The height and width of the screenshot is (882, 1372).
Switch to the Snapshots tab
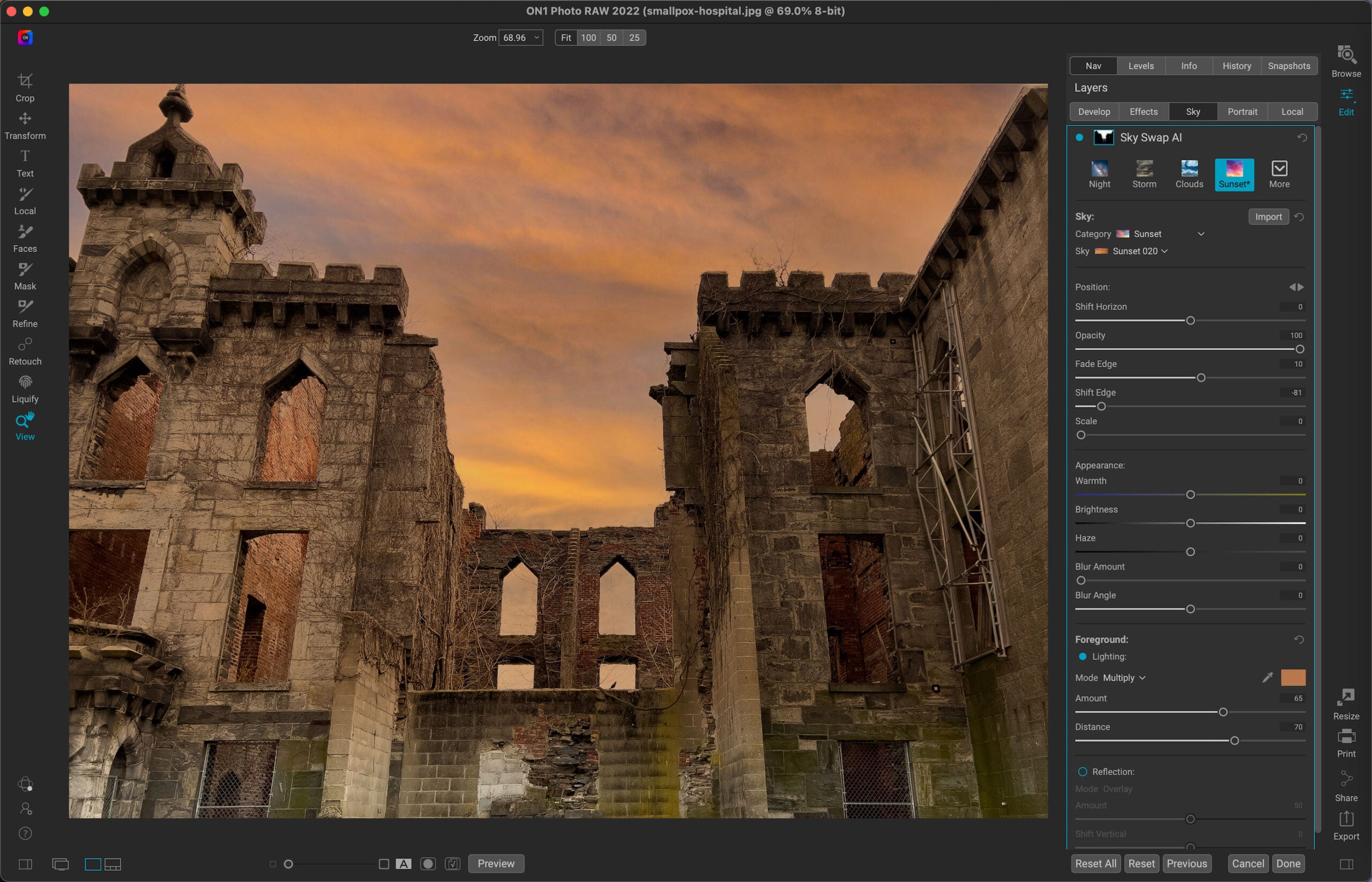click(x=1288, y=66)
